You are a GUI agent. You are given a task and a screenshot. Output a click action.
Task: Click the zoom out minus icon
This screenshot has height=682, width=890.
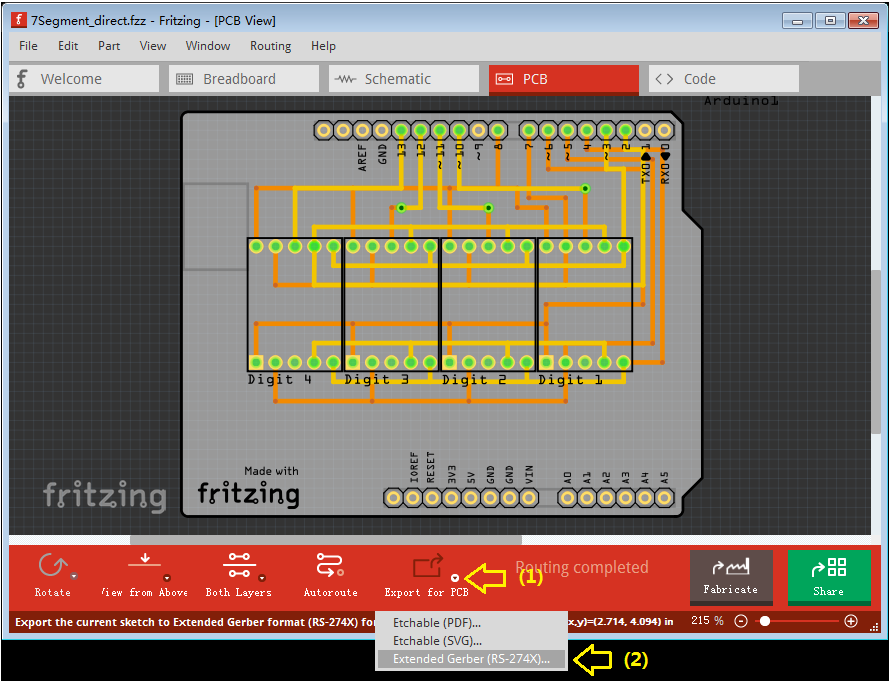coord(741,621)
